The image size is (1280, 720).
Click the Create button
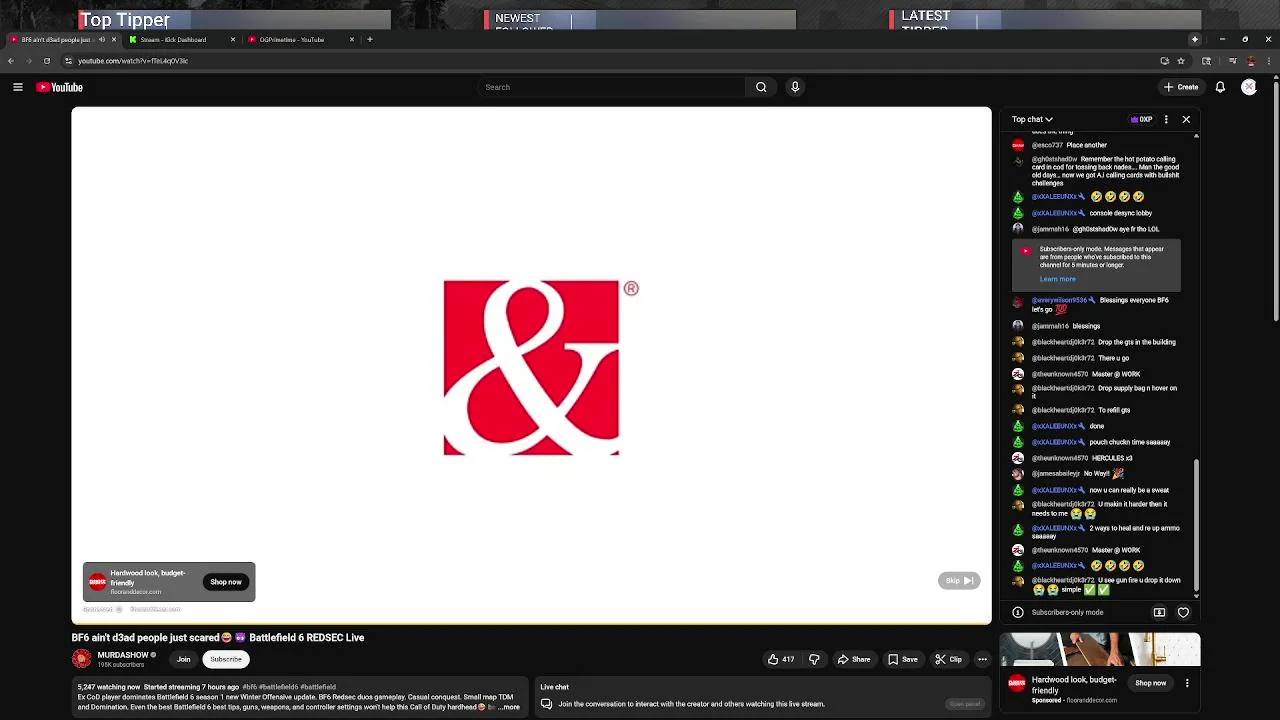click(1181, 87)
